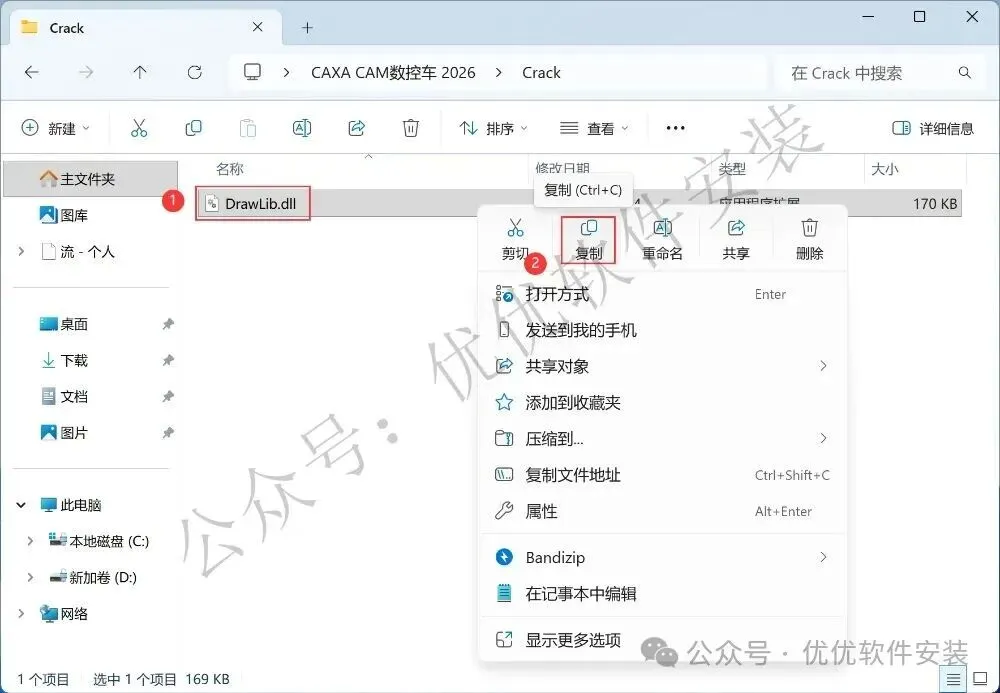Expand the 本地磁盘 (C:) node
The width and height of the screenshot is (1000, 693).
[x=30, y=541]
